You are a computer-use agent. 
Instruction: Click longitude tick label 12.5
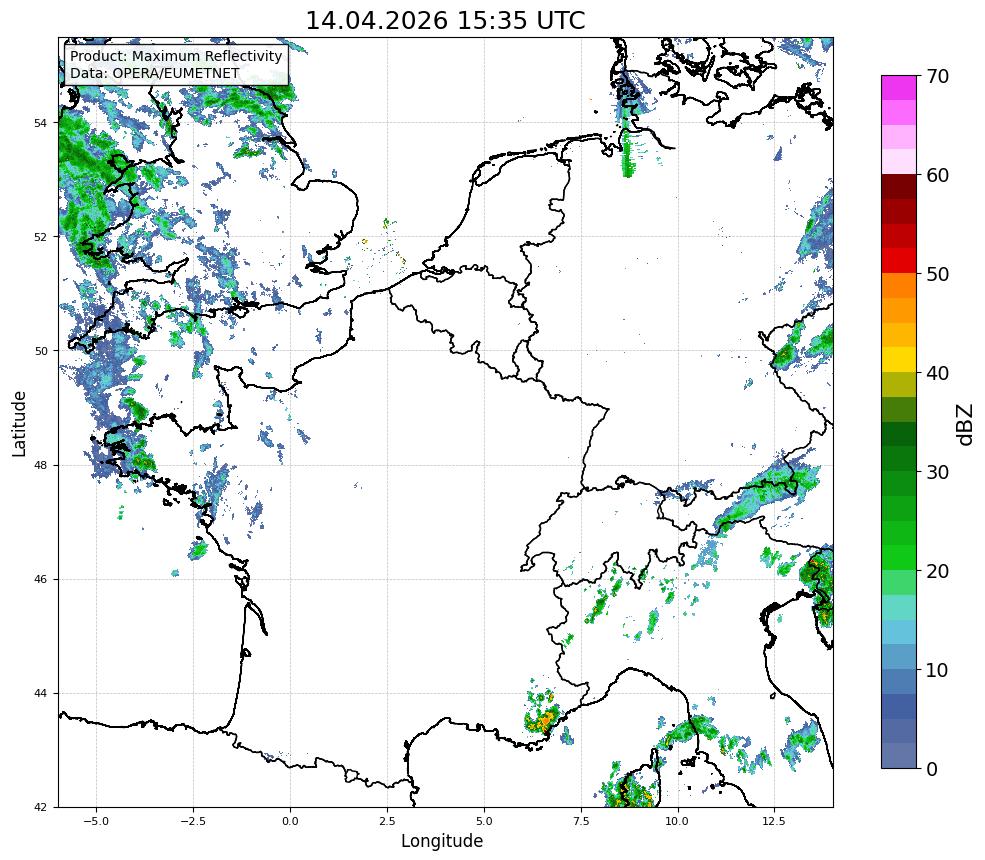click(775, 821)
